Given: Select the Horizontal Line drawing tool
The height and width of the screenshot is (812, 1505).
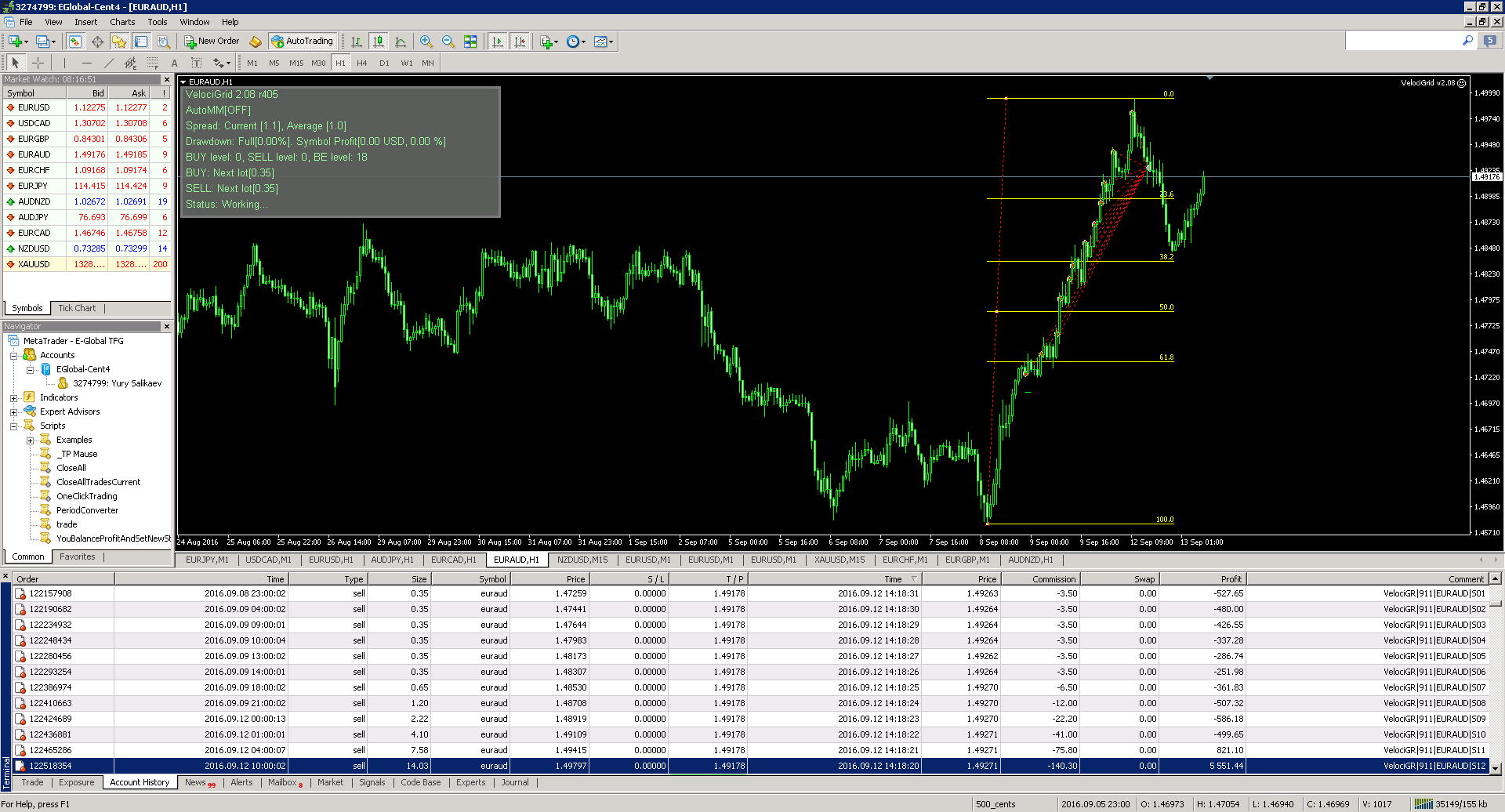Looking at the screenshot, I should 86,63.
